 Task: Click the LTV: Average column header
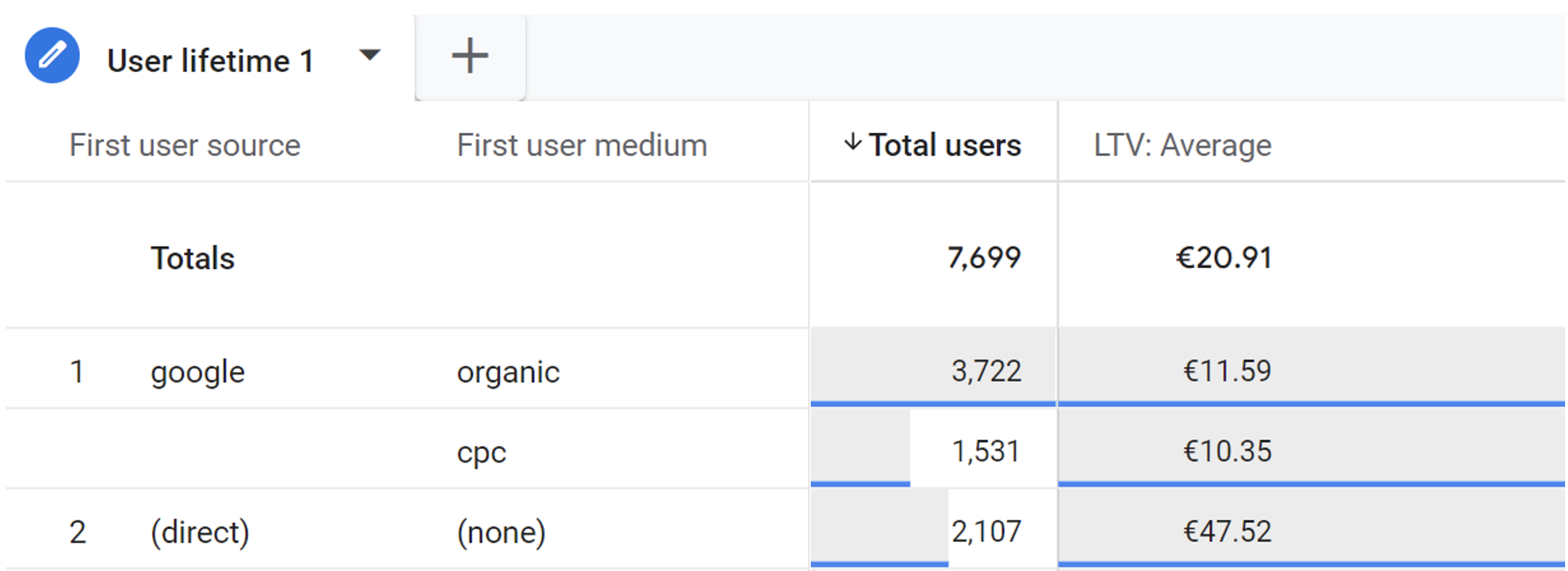1183,145
